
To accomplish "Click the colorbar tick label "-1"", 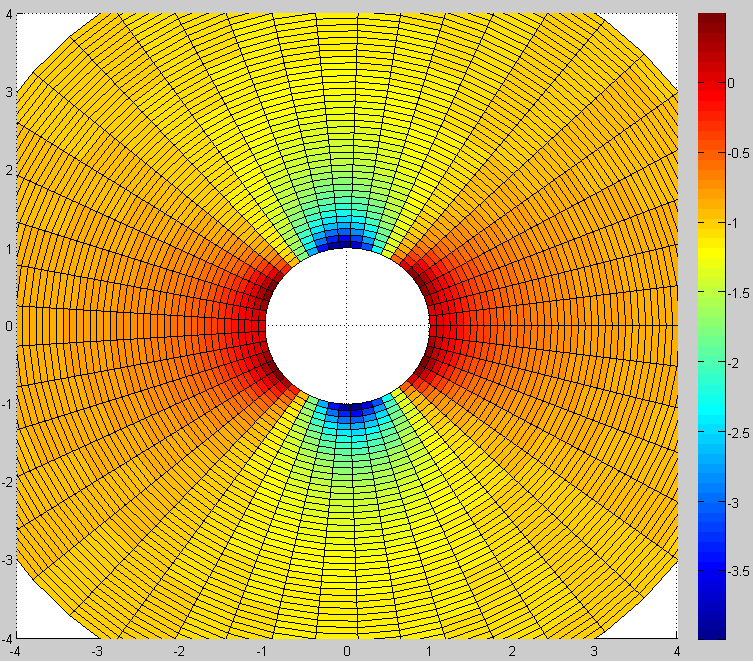I will [x=739, y=223].
